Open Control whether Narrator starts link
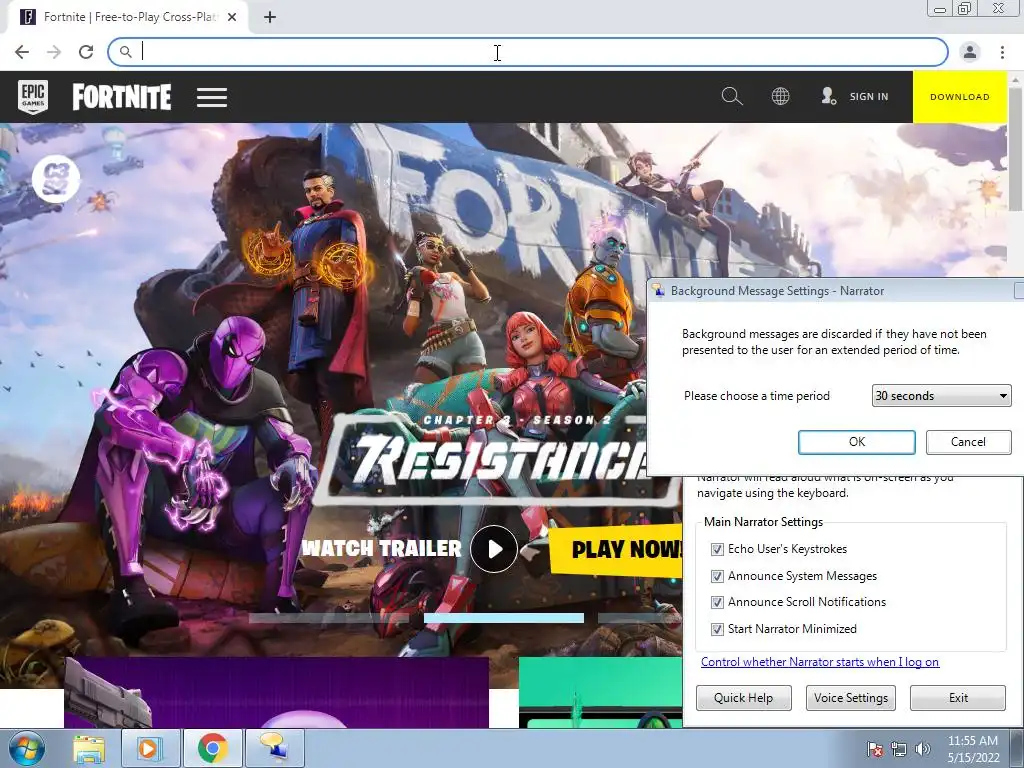Screen dimensions: 1024x768 point(820,662)
